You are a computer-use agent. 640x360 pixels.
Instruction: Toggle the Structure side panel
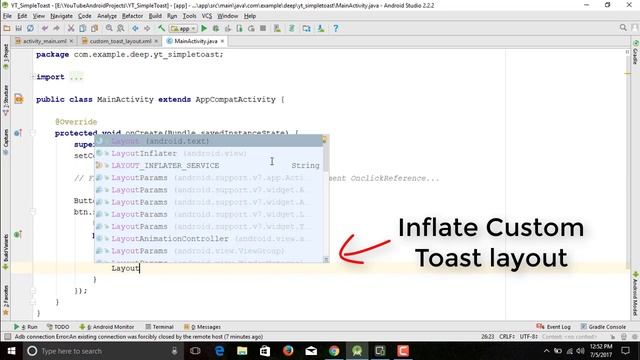(6, 100)
